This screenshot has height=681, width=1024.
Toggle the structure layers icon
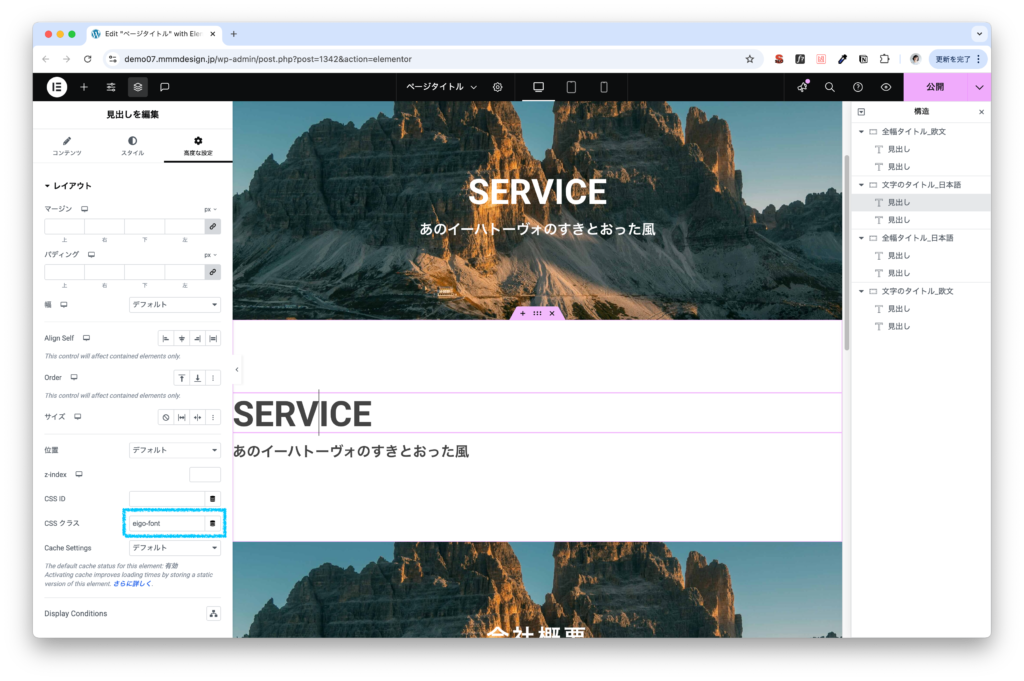(138, 87)
